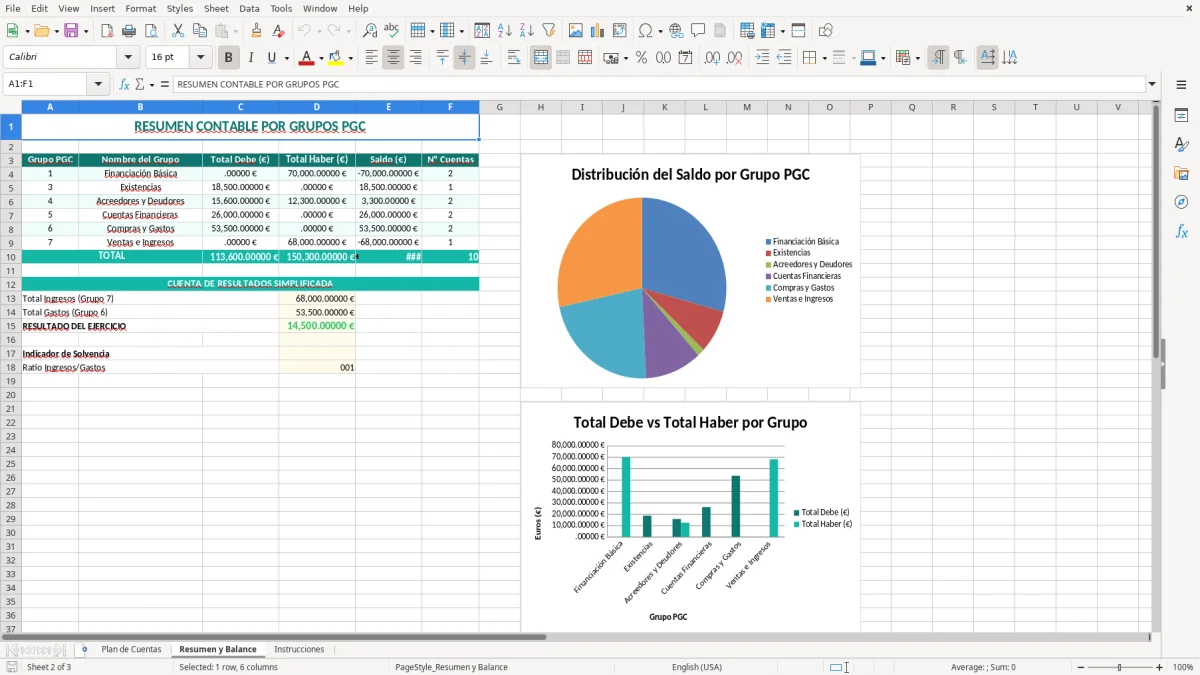Toggle the AutoFilter funnel icon
Screen dimensions: 1200x675
click(549, 31)
